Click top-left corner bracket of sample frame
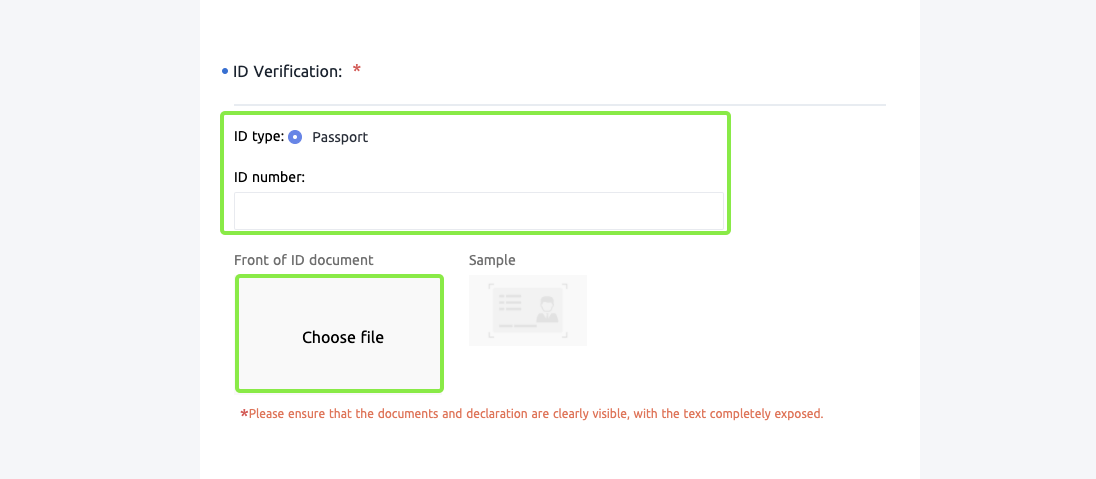Viewport: 1096px width, 479px height. tap(492, 286)
